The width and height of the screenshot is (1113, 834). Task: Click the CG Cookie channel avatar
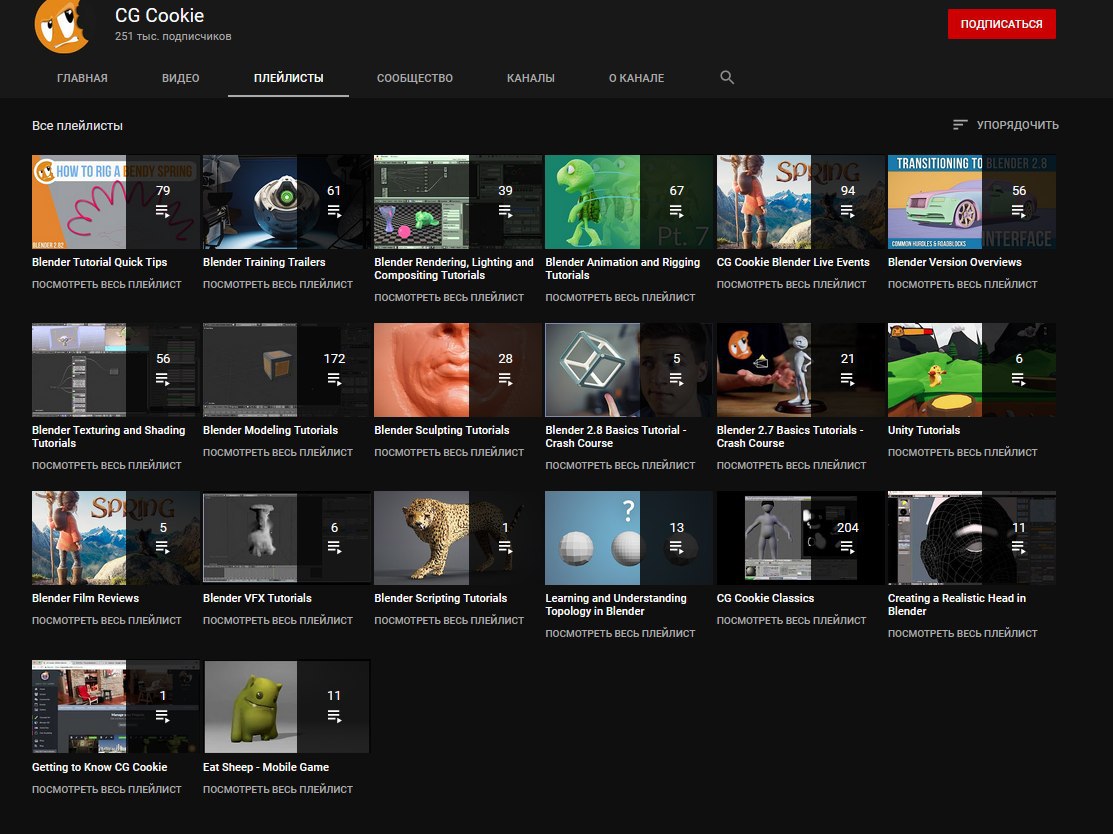point(62,26)
